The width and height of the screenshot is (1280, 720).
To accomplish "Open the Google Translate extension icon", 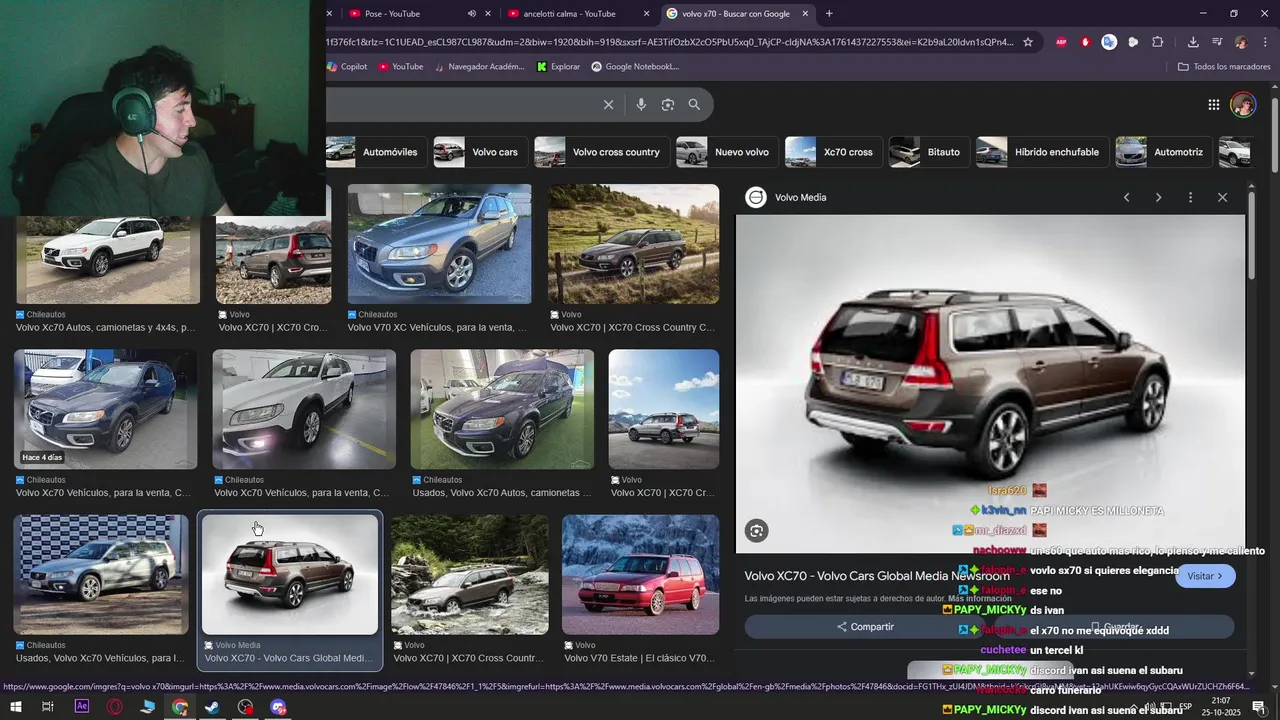I will pos(1109,42).
